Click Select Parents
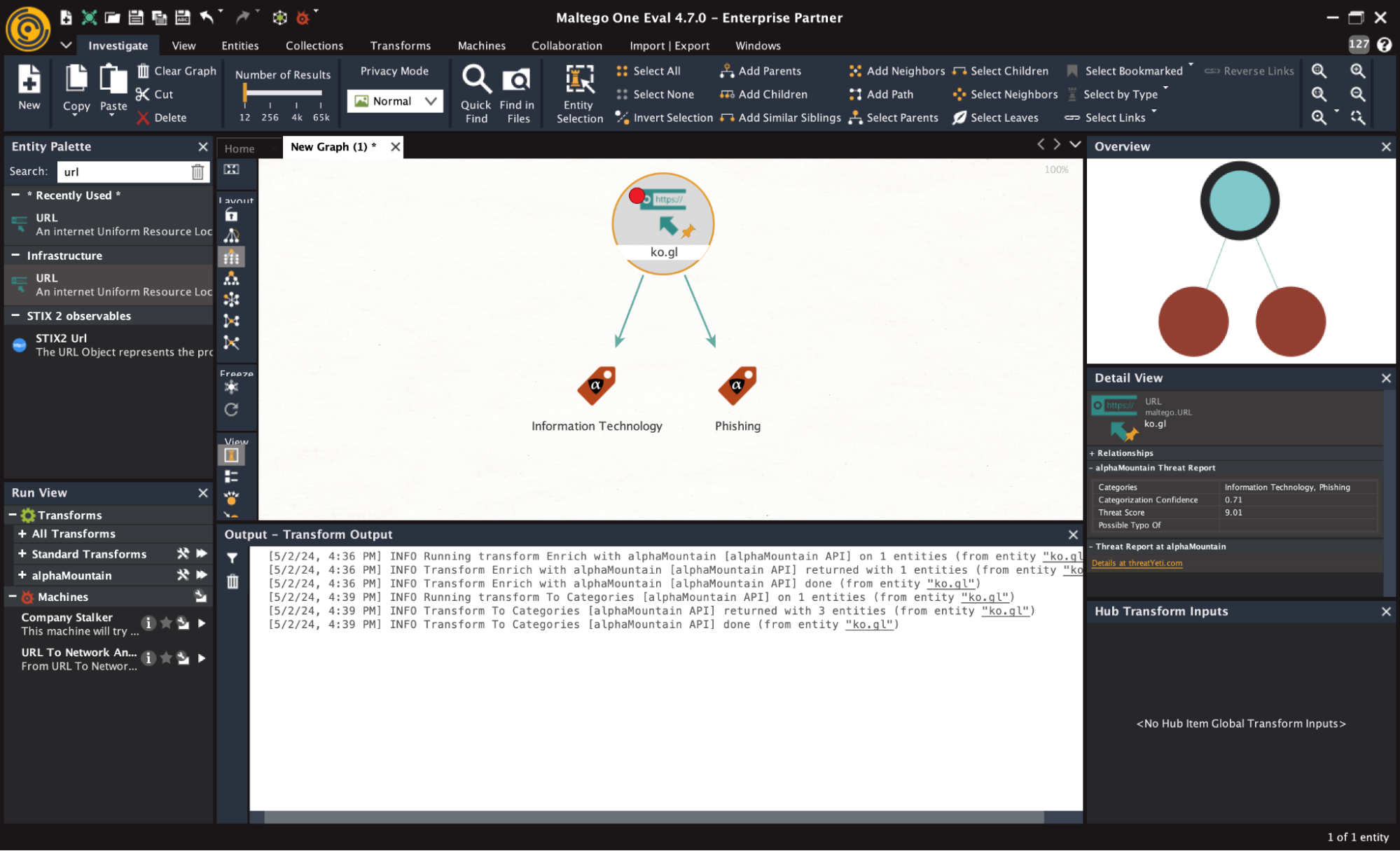 click(893, 118)
